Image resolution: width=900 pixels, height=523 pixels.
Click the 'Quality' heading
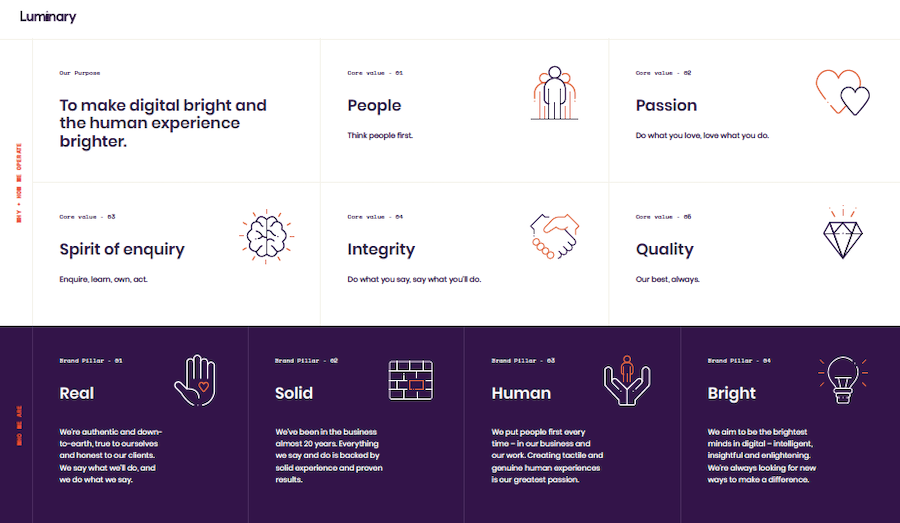664,249
